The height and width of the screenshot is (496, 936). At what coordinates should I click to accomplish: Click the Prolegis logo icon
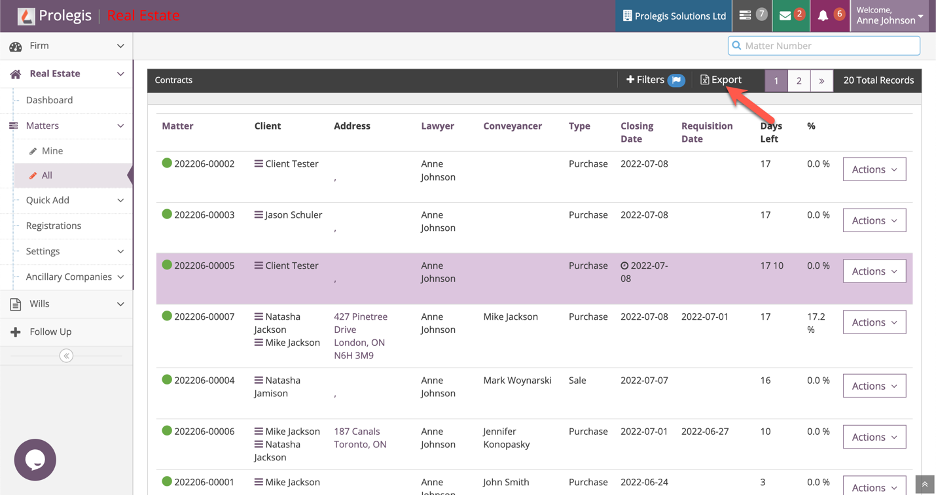[x=26, y=16]
